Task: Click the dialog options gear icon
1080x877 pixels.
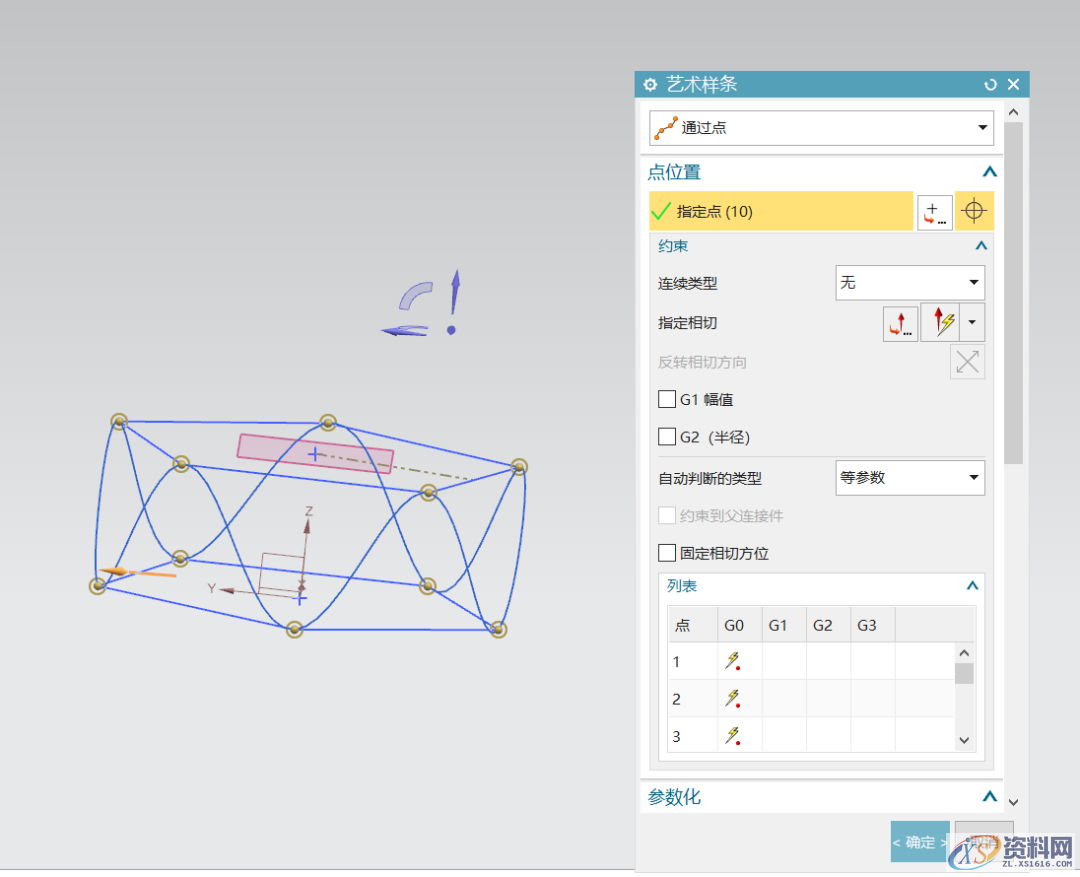Action: coord(650,84)
